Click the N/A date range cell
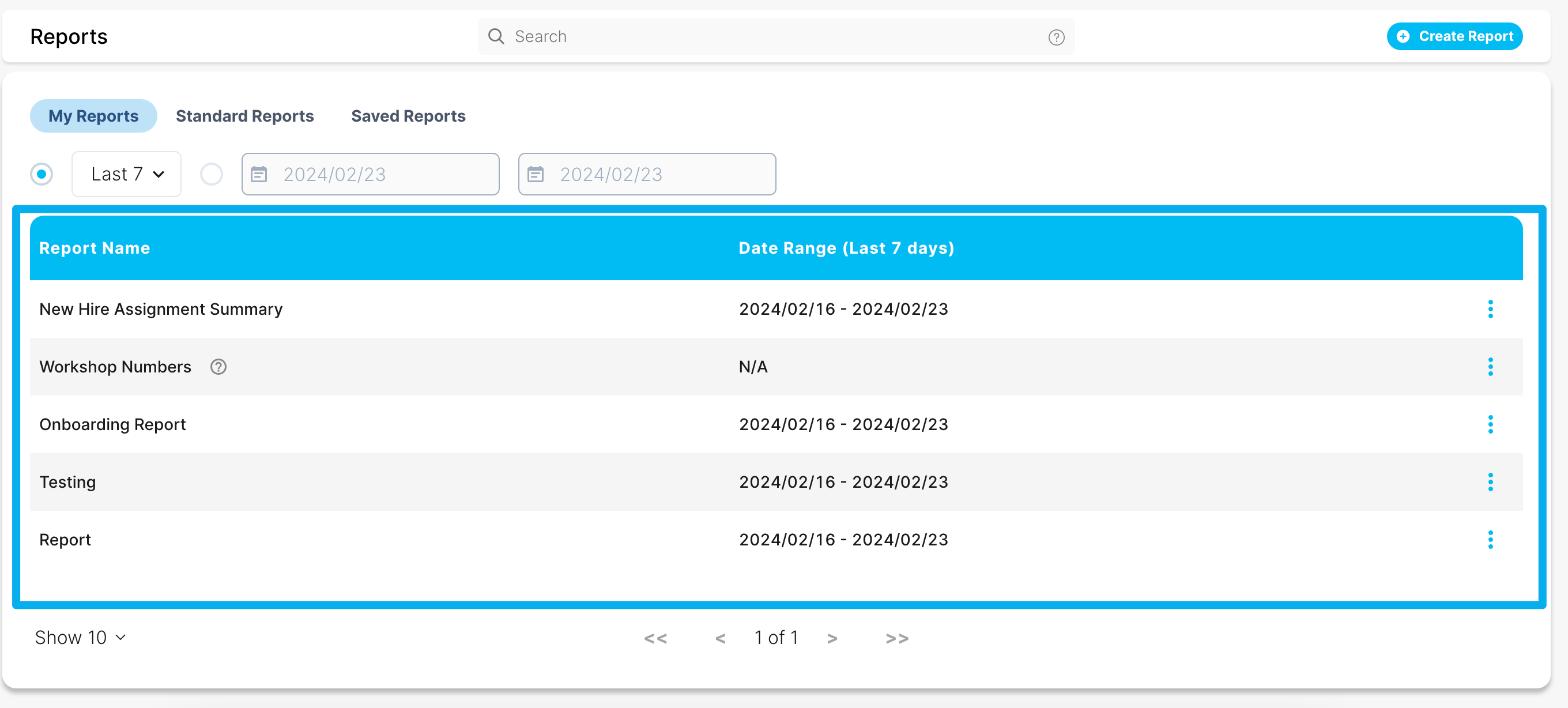The image size is (1568, 708). point(753,367)
